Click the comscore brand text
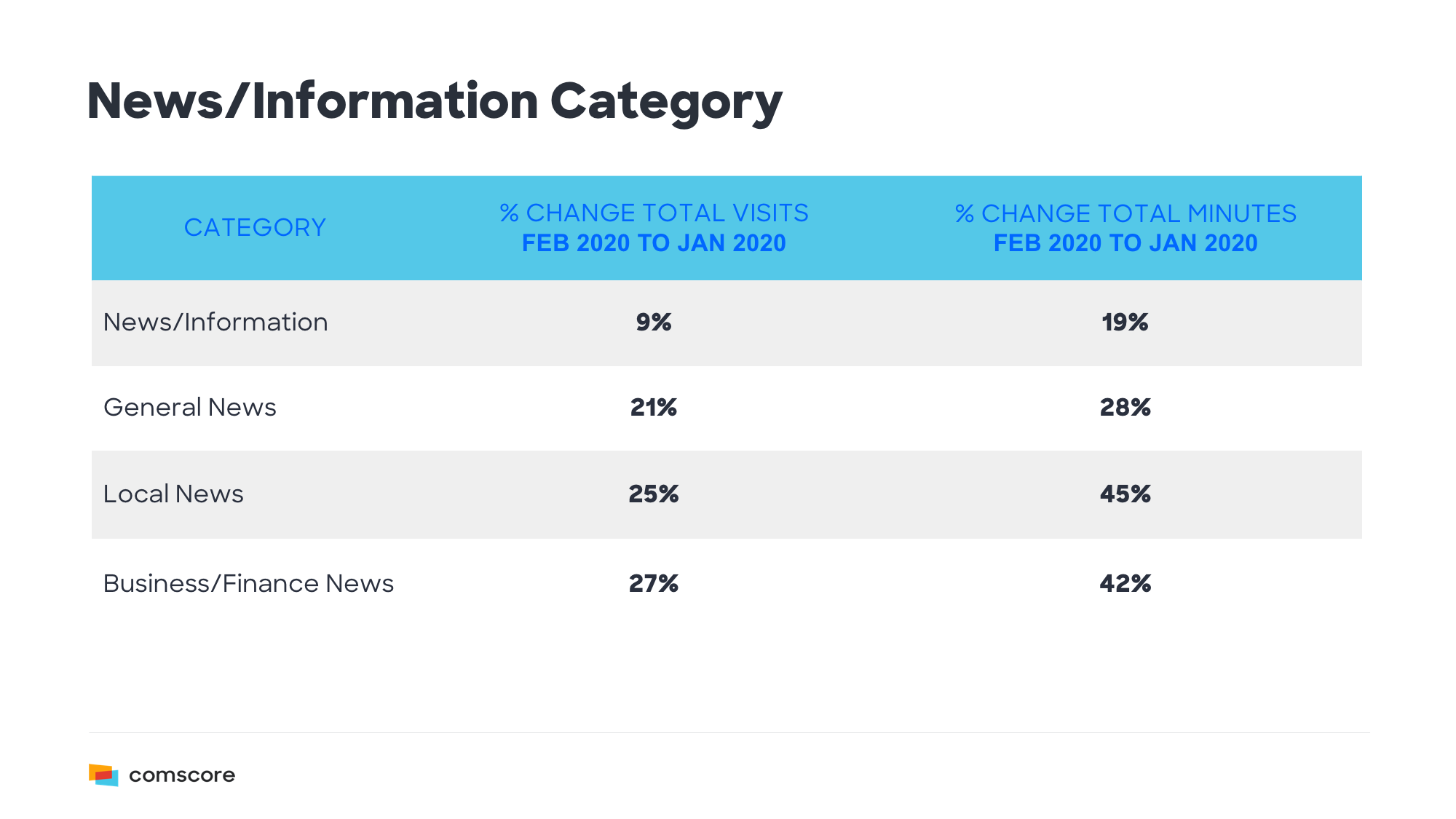Screen dimensions: 1456x819 [182, 775]
